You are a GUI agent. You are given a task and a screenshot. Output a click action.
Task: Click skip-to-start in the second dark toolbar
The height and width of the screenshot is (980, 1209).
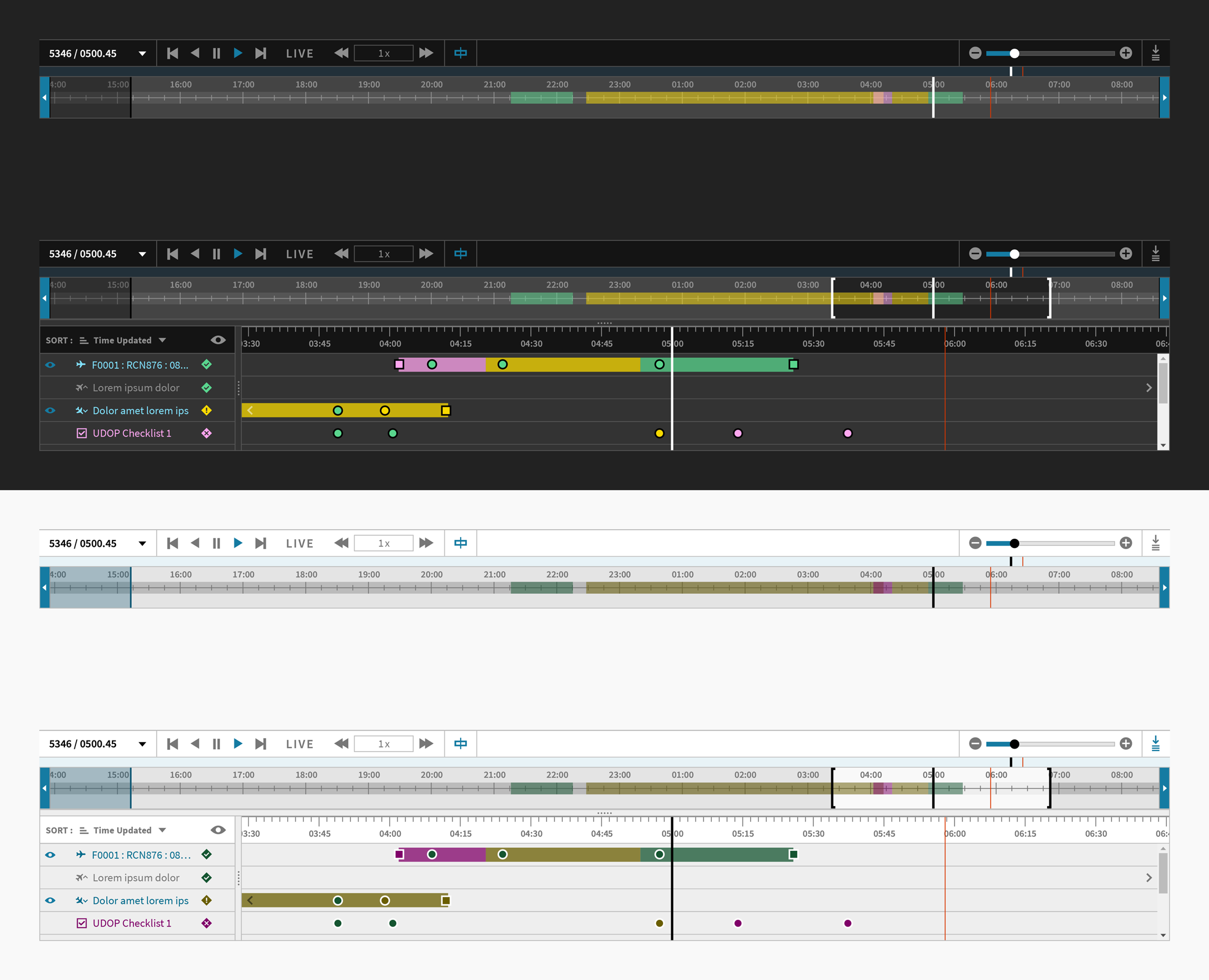click(172, 254)
